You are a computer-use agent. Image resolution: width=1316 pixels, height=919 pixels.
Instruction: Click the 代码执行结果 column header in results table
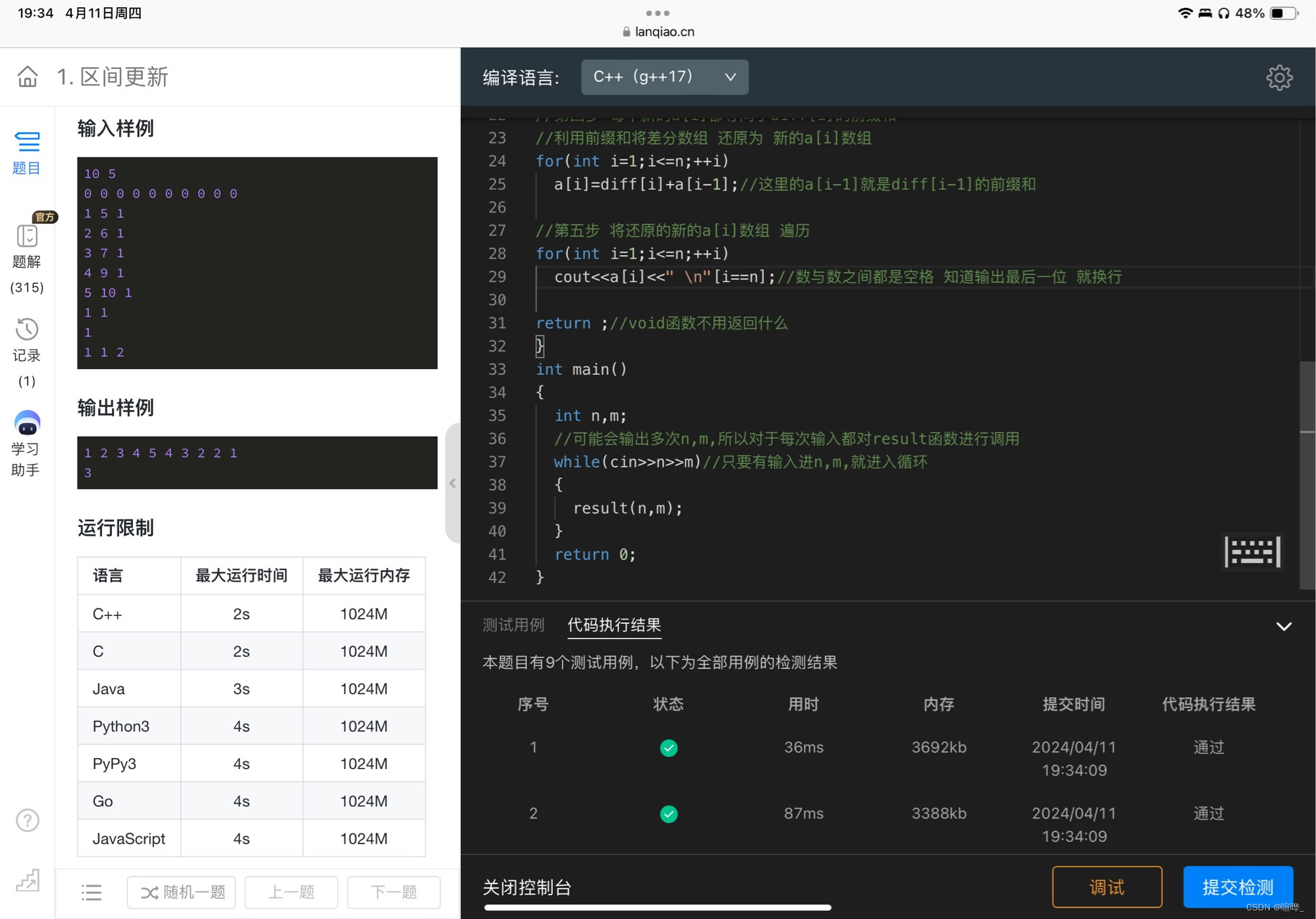[1208, 704]
